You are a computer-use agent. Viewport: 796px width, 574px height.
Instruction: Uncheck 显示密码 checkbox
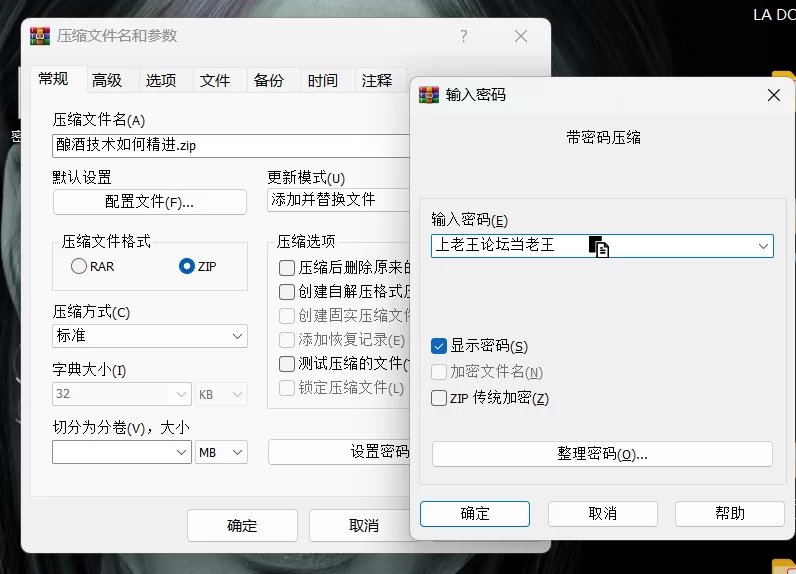tap(439, 346)
